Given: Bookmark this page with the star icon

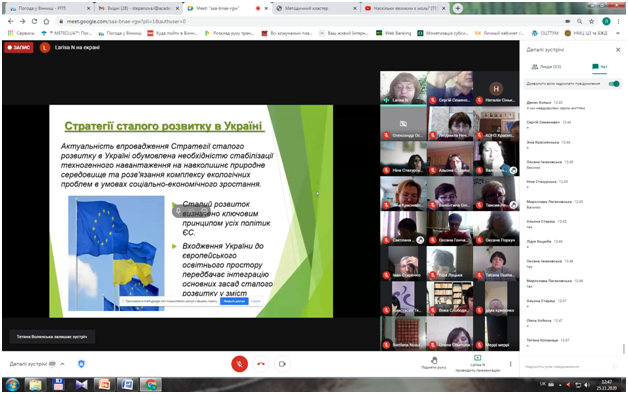Looking at the screenshot, I should (592, 21).
